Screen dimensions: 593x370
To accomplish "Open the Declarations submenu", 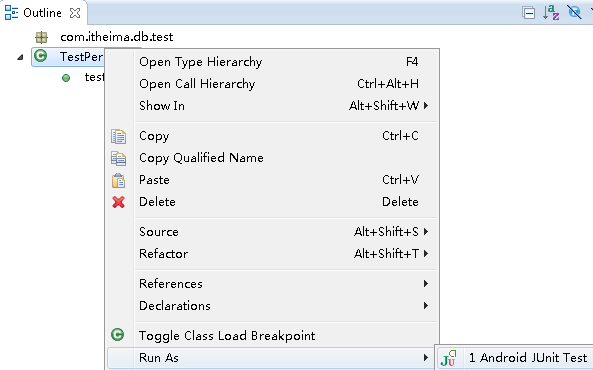I will (272, 306).
